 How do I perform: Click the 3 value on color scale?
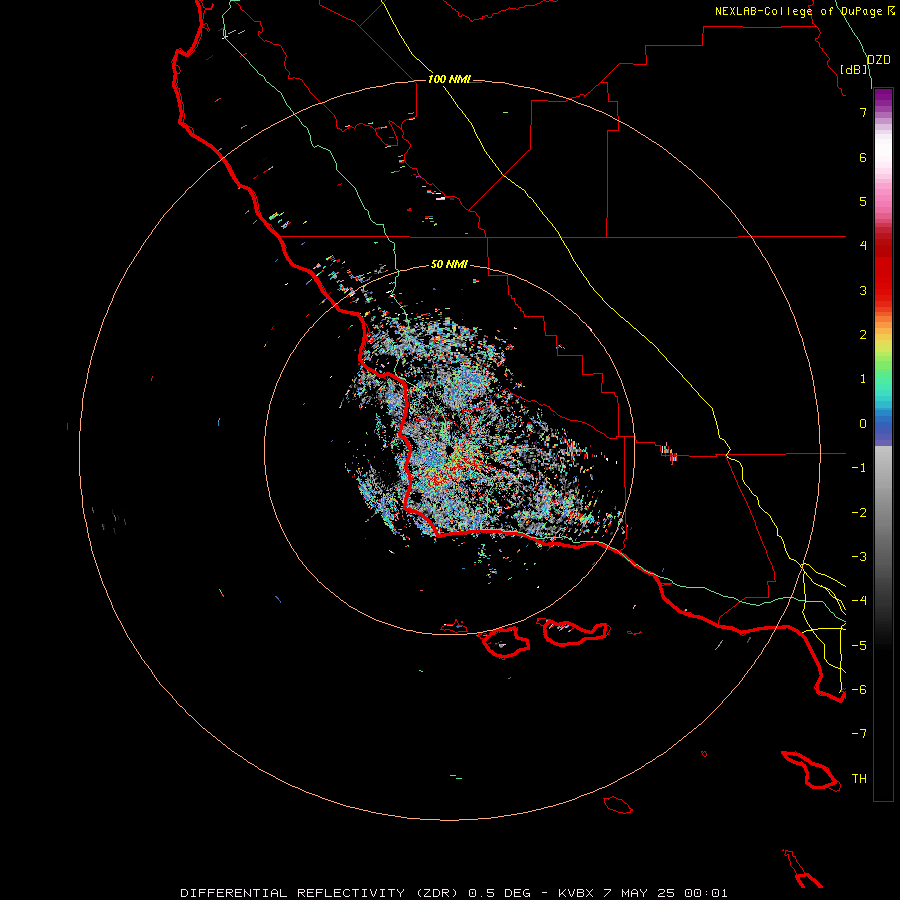[x=863, y=290]
